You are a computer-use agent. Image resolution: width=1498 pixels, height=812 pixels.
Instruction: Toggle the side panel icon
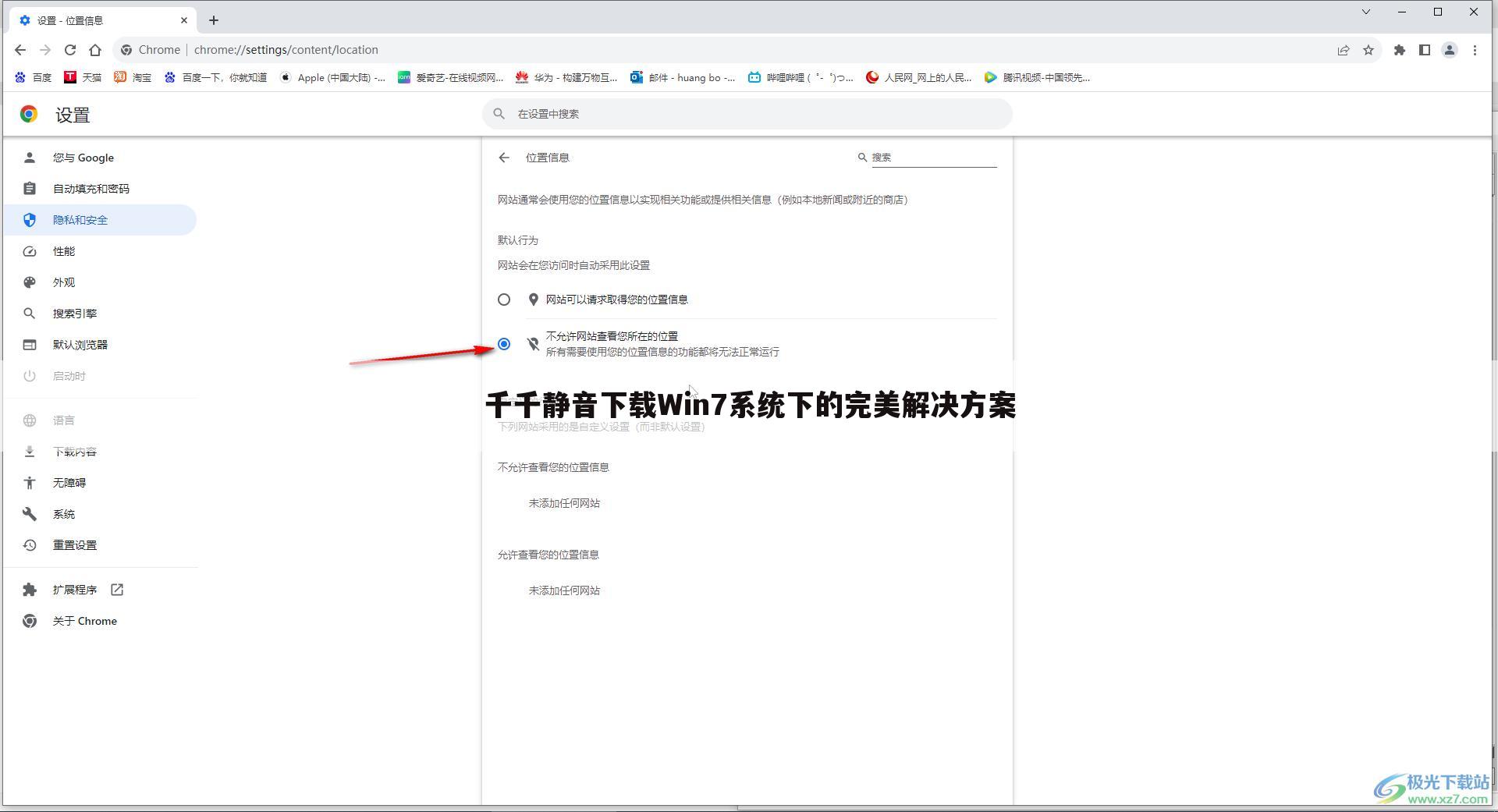click(x=1425, y=50)
